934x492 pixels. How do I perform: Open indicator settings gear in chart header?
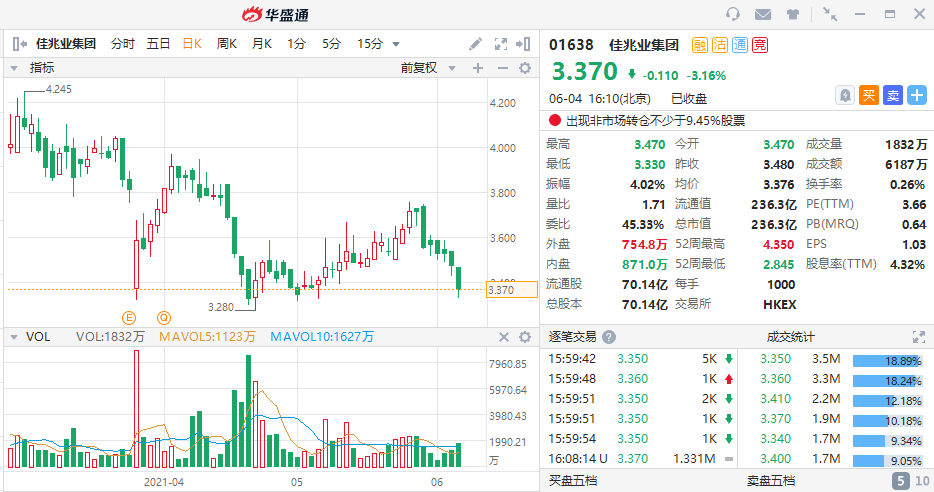click(x=525, y=68)
